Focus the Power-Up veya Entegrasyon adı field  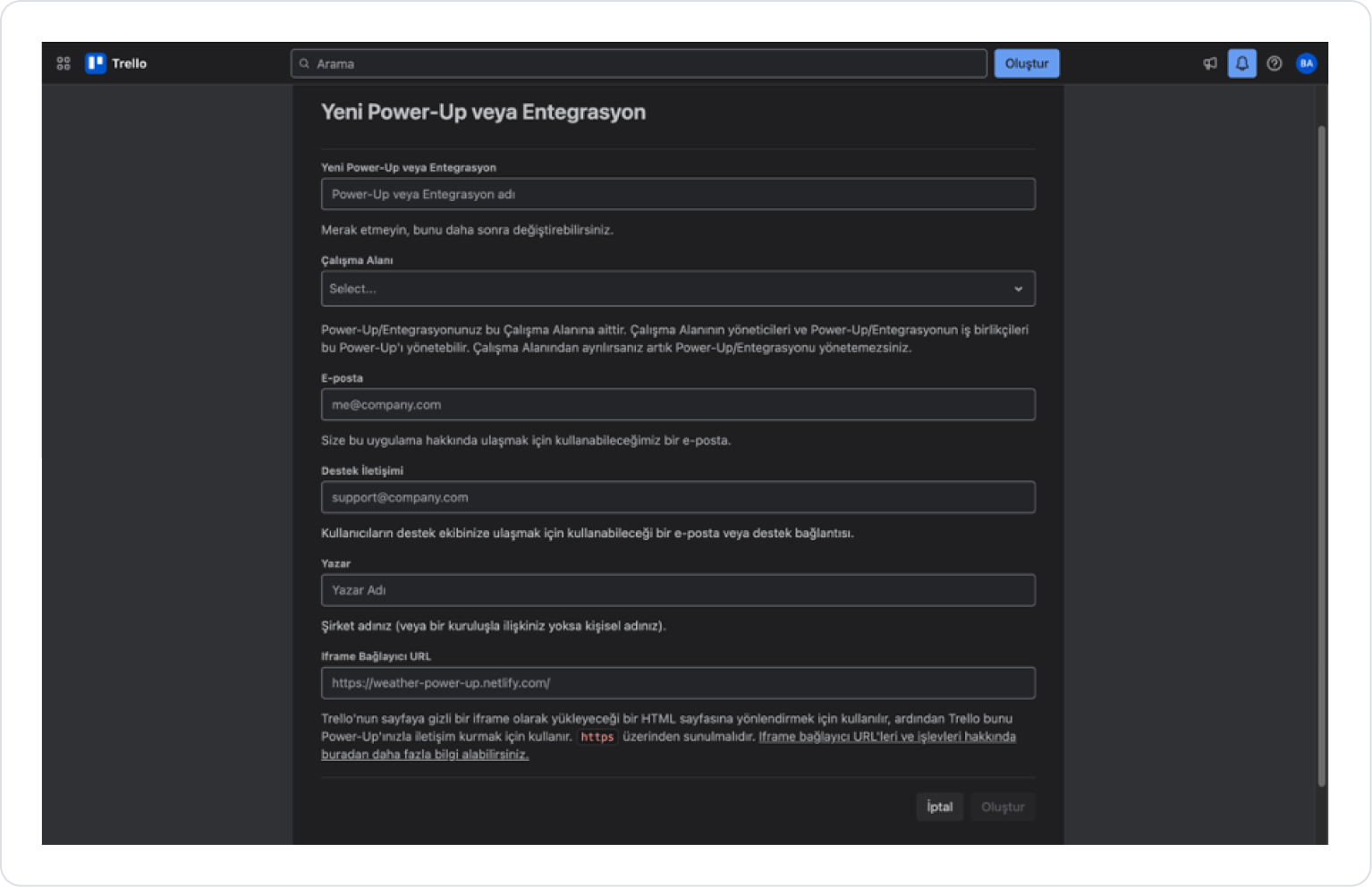click(x=678, y=194)
